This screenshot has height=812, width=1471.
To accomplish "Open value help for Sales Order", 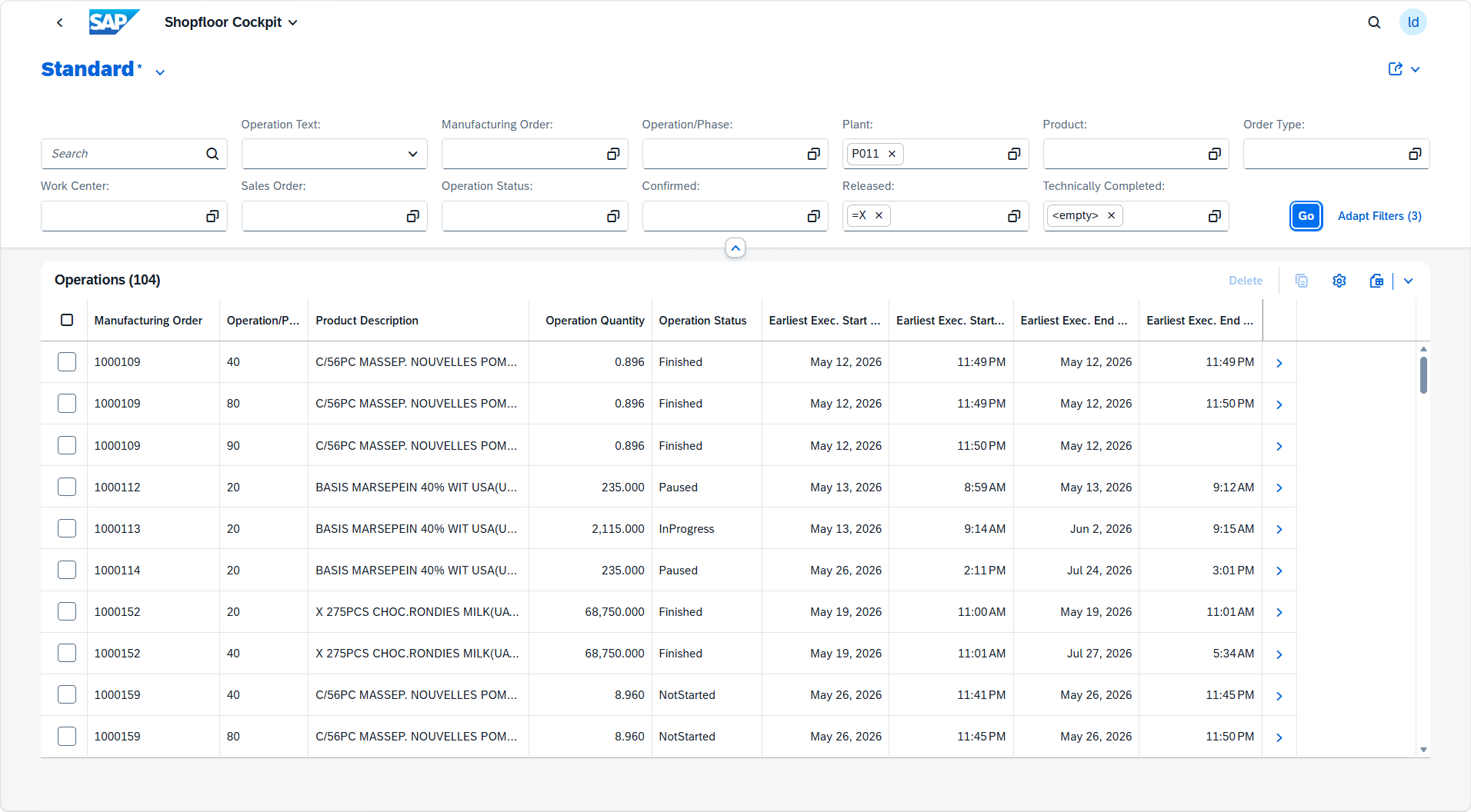I will click(x=413, y=216).
